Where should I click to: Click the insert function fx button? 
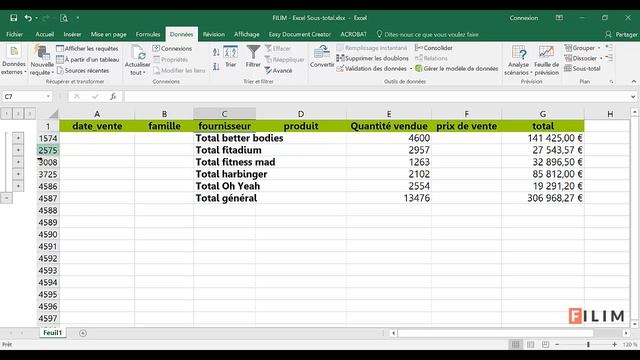click(113, 96)
